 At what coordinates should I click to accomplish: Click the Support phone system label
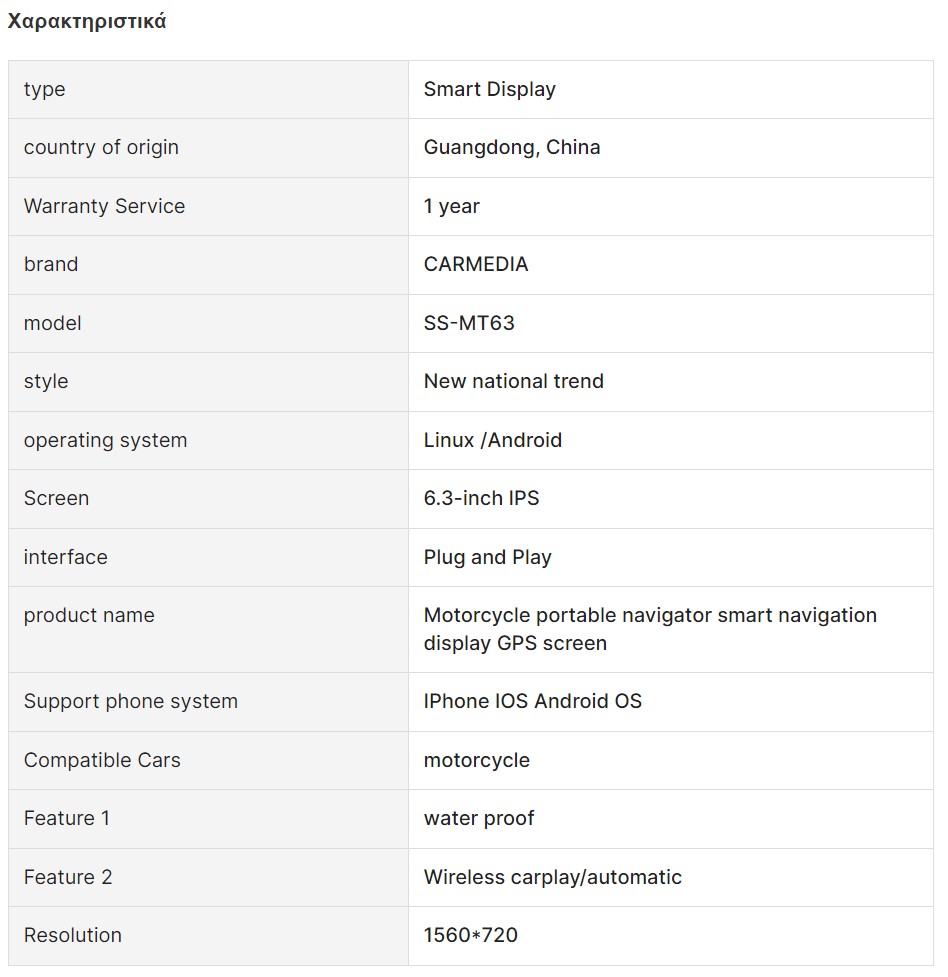tap(131, 702)
